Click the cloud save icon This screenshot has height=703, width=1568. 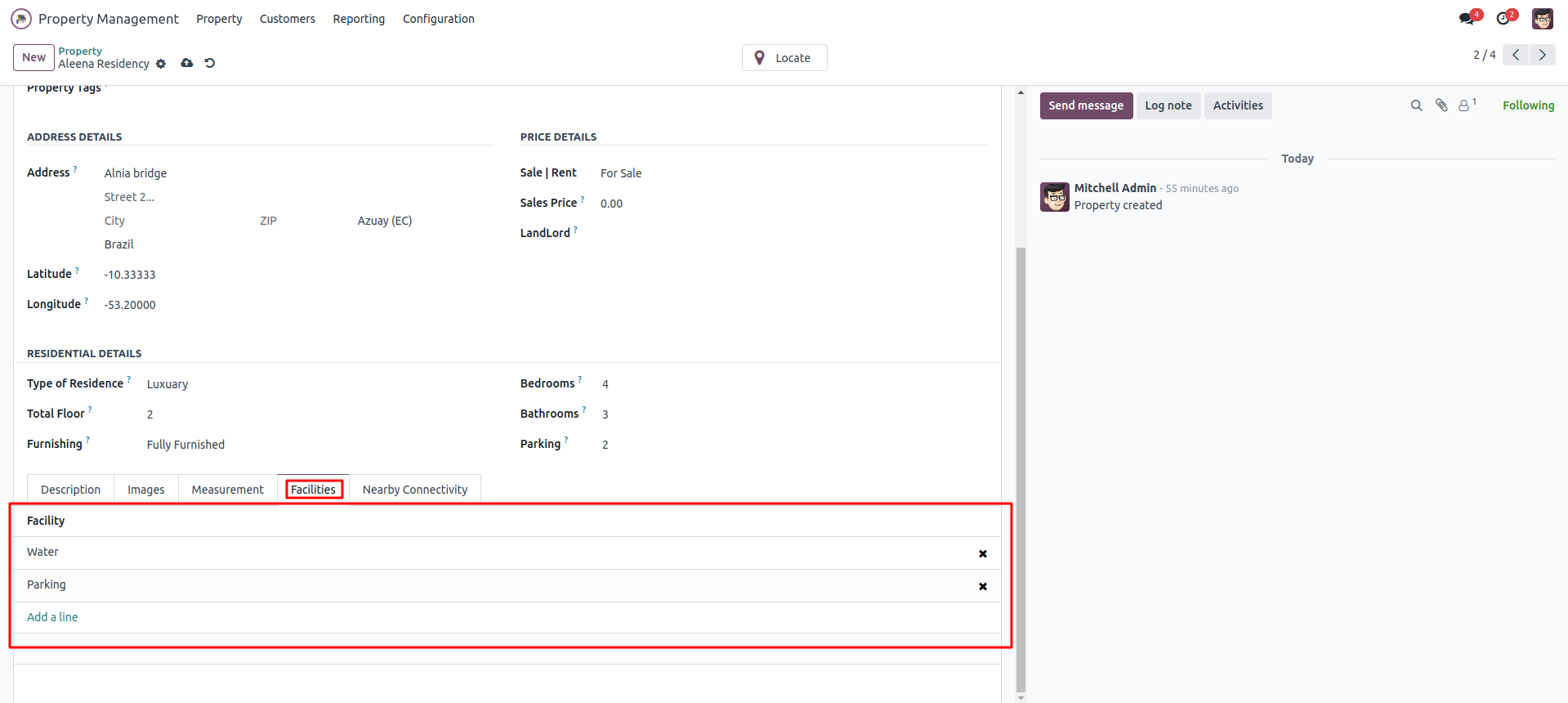pyautogui.click(x=187, y=63)
